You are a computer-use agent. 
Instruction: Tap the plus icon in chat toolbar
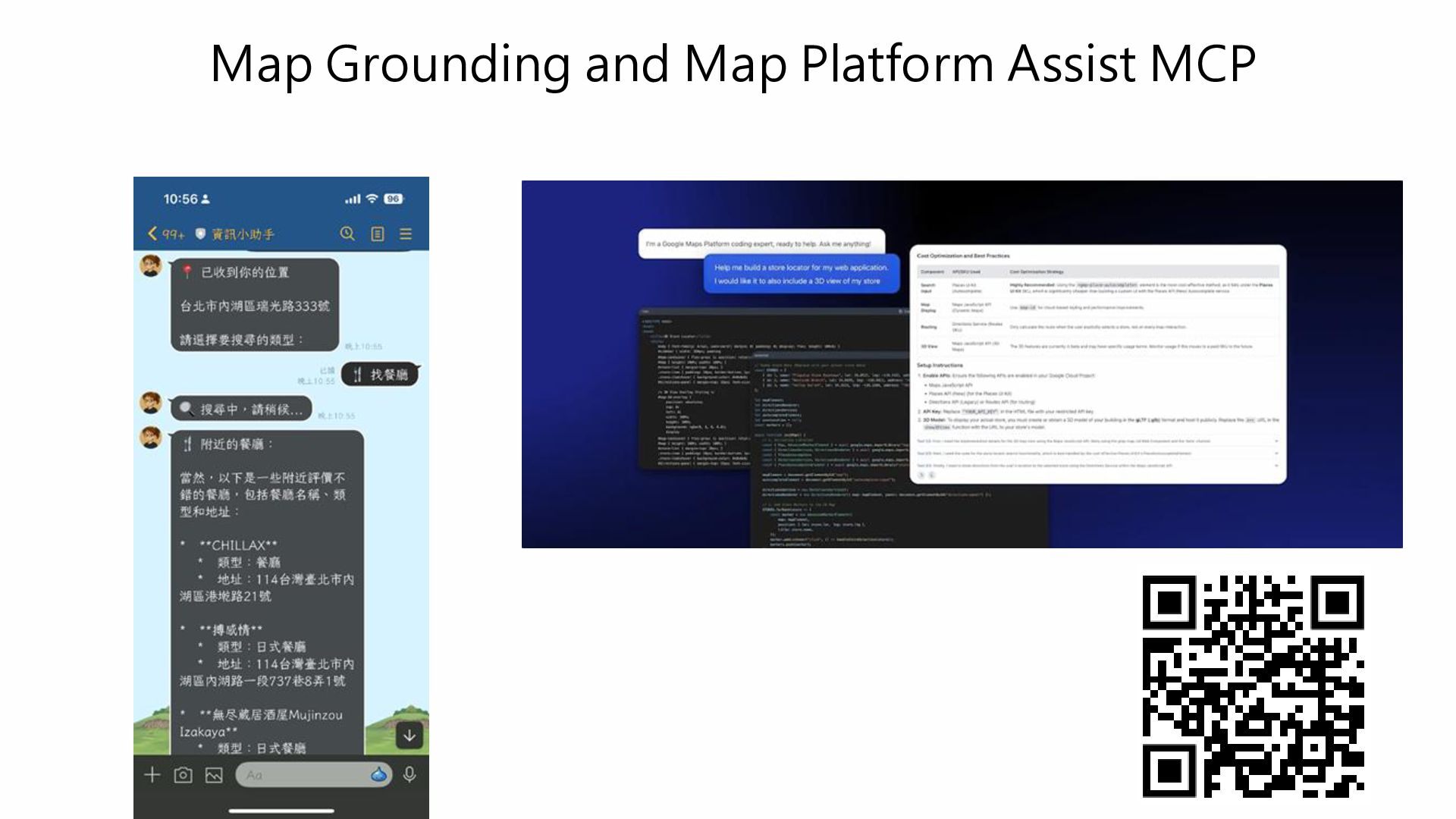tap(152, 774)
